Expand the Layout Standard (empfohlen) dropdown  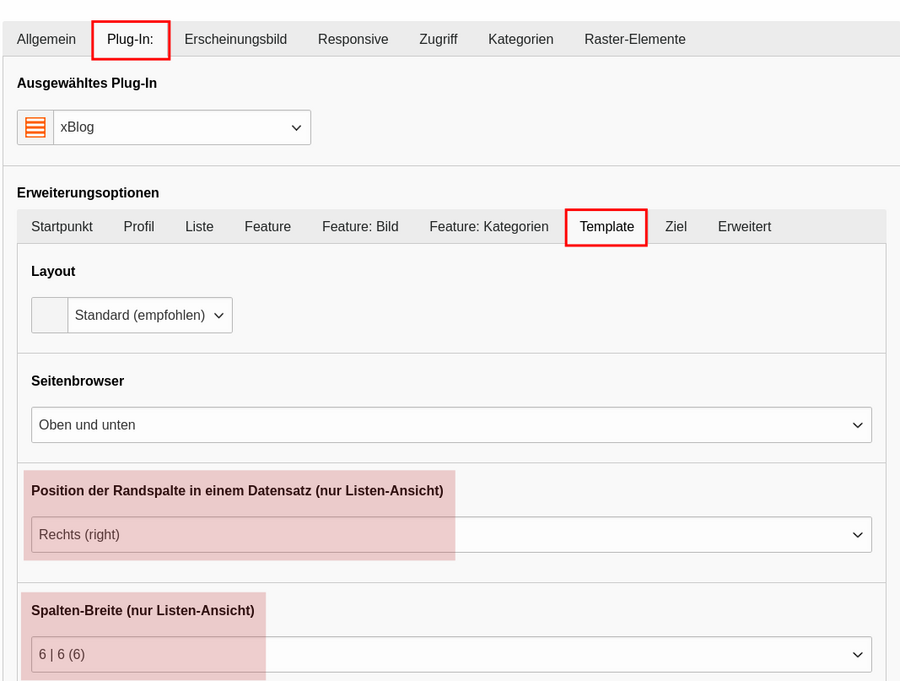tap(150, 315)
